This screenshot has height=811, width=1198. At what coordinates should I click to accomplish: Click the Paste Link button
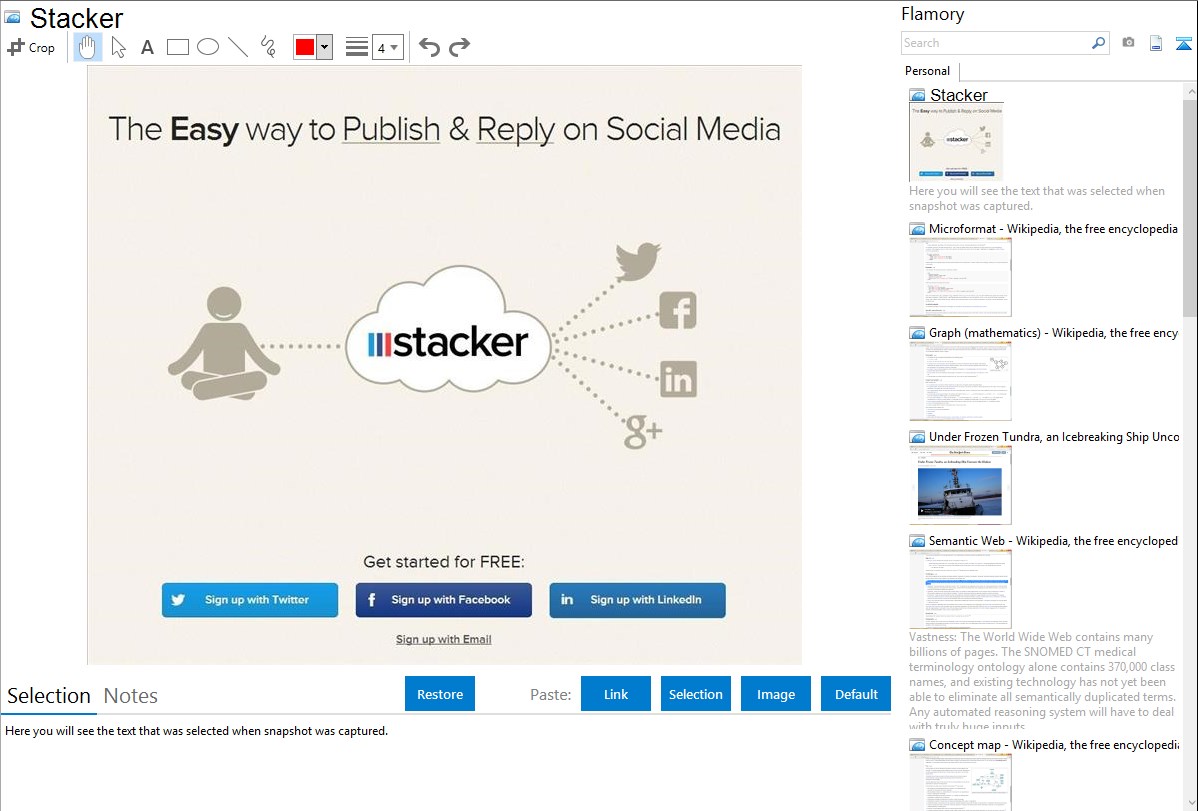tap(616, 694)
